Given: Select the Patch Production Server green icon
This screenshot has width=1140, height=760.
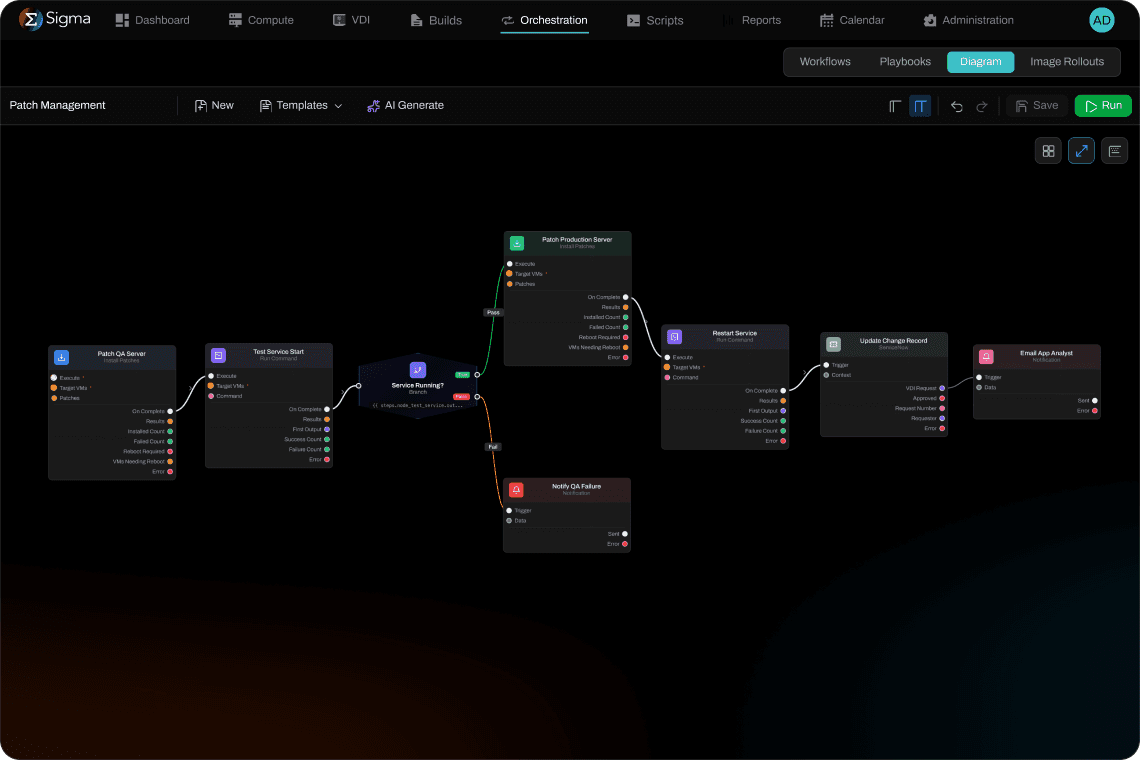Looking at the screenshot, I should point(517,243).
